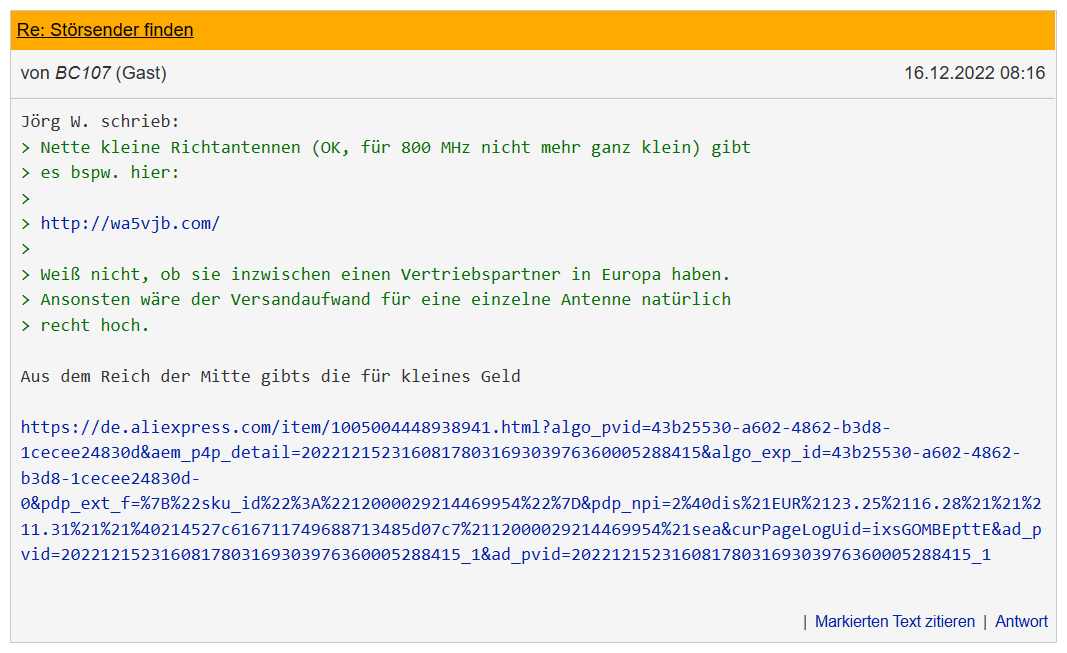
Task: Click sentence "Aus dem Reich der Mitte"
Action: click(270, 376)
